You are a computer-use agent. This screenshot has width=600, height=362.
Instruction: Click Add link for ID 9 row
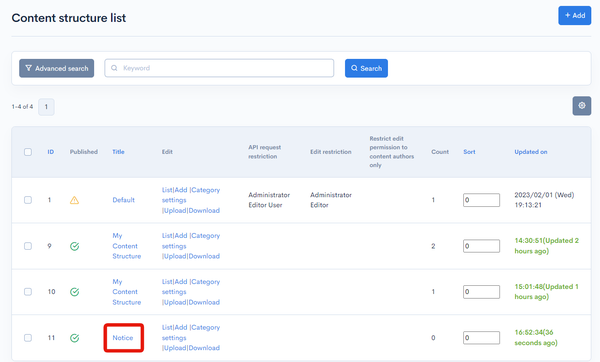[x=181, y=236]
